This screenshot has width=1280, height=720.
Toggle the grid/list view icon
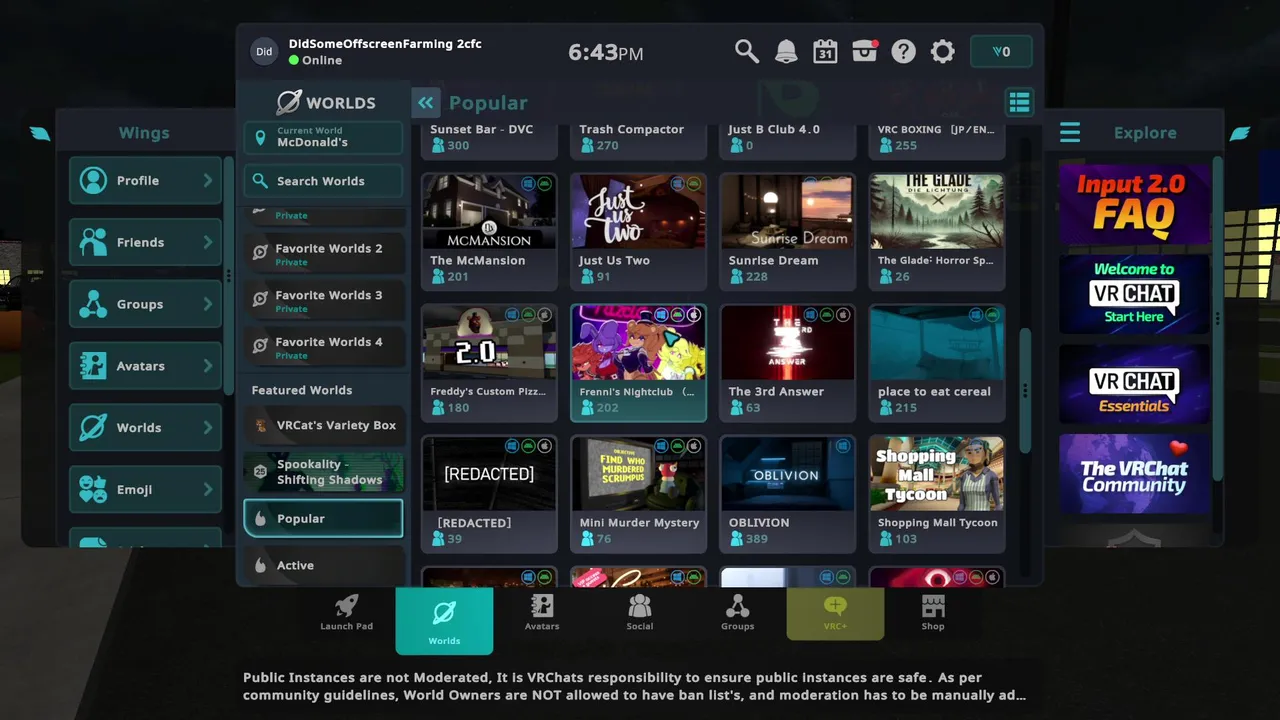1019,102
